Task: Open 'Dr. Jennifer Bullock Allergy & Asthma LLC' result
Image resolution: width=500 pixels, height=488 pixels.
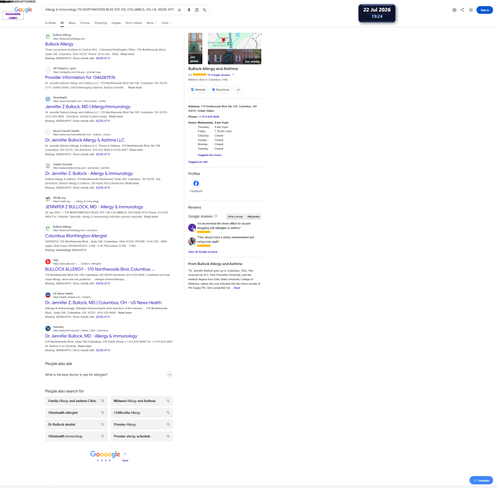Action: coord(85,140)
